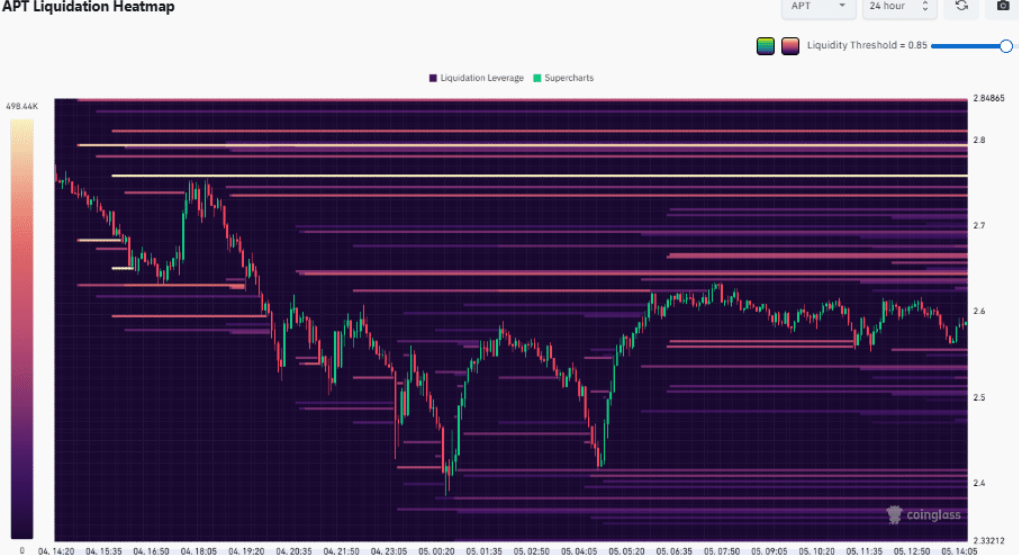Click the 04, 14:20 time axis label
Image resolution: width=1019 pixels, height=555 pixels.
[x=58, y=550]
